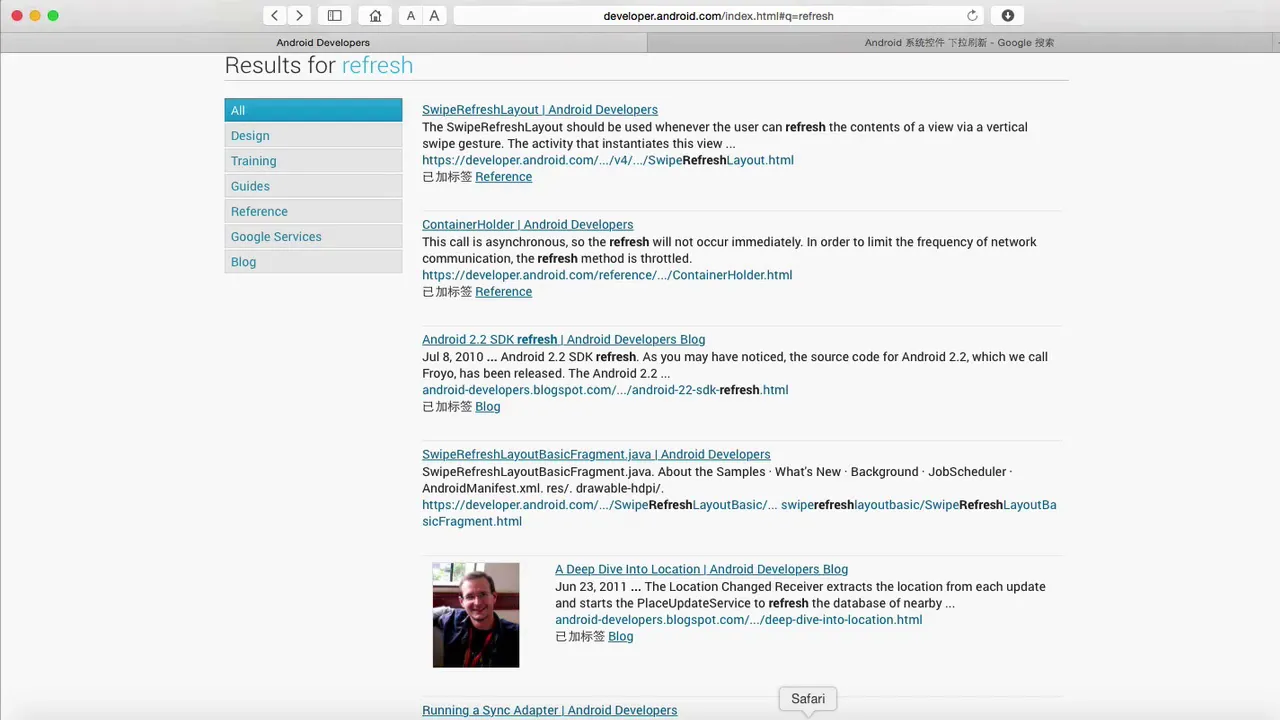Viewport: 1280px width, 720px height.
Task: Select the Design filter
Action: point(313,135)
